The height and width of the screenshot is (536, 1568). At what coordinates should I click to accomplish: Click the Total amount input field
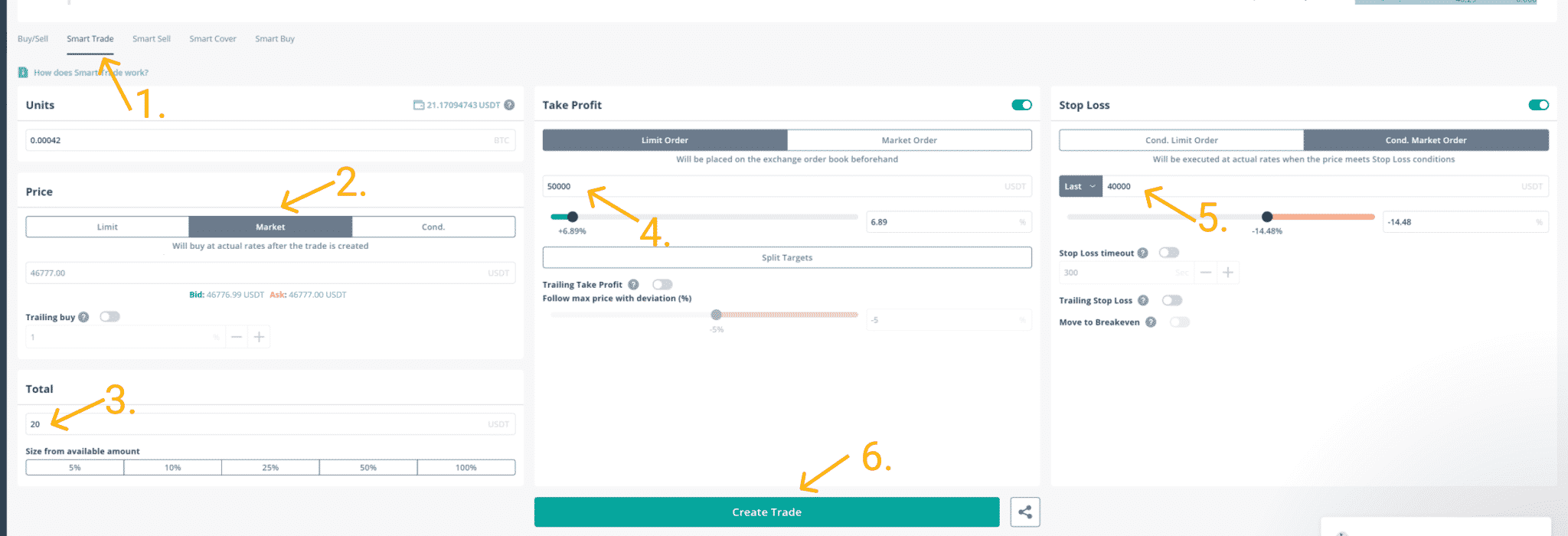click(270, 424)
